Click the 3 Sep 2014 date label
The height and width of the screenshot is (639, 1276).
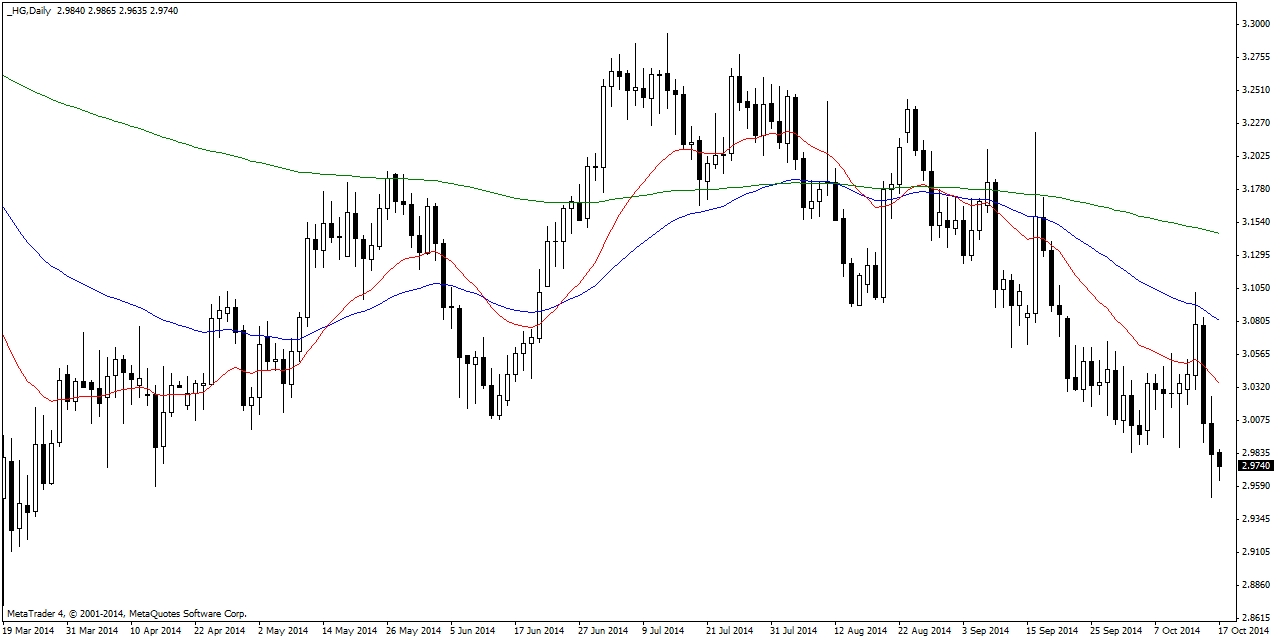[987, 631]
